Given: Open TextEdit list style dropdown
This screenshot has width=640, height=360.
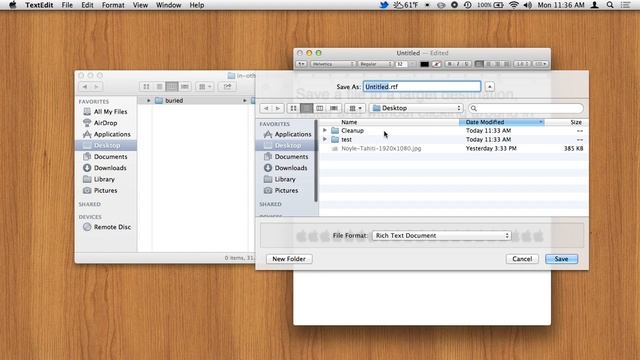Looking at the screenshot, I should [540, 64].
